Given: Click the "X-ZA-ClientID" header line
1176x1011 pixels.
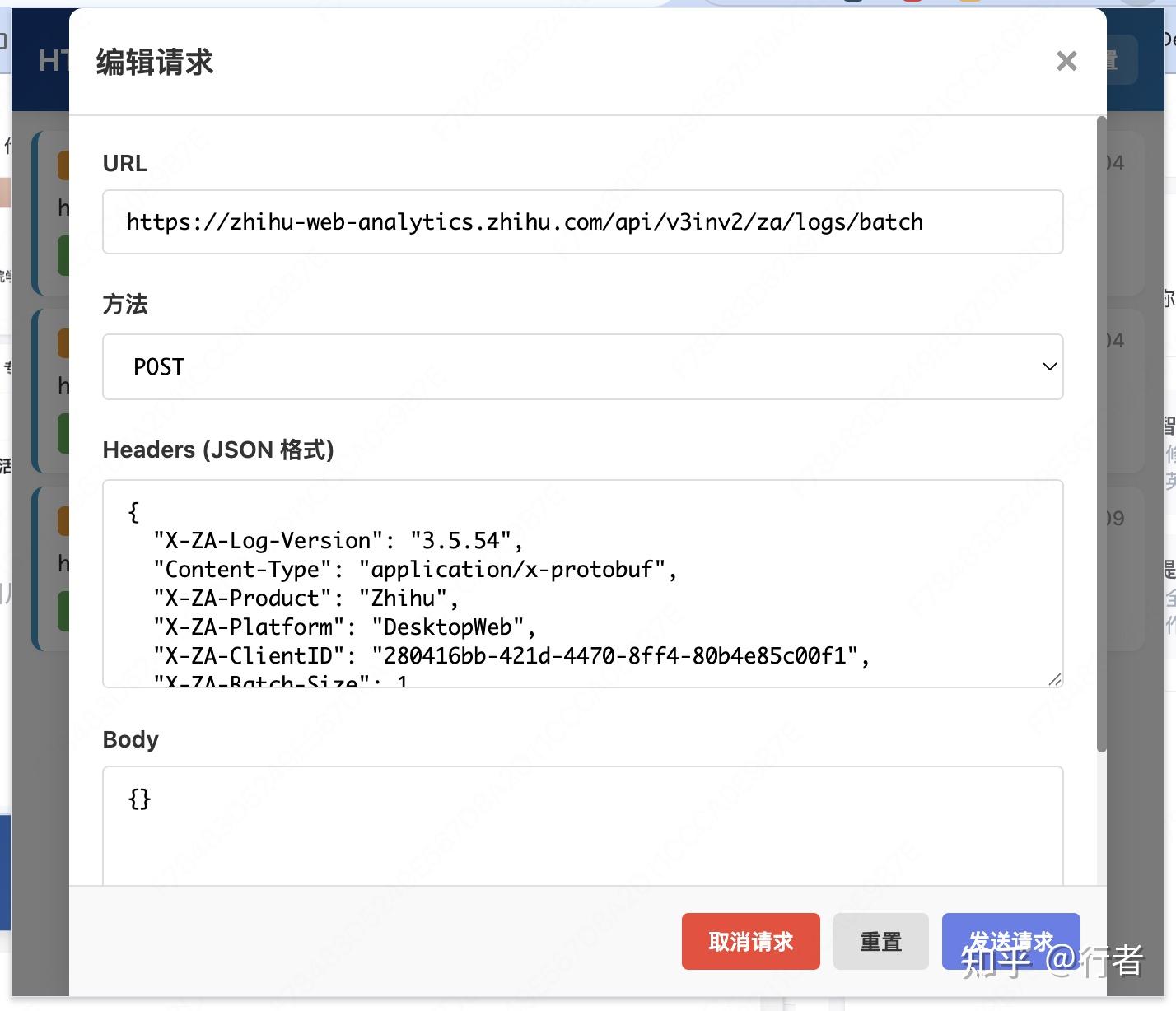Looking at the screenshot, I should tap(511, 656).
